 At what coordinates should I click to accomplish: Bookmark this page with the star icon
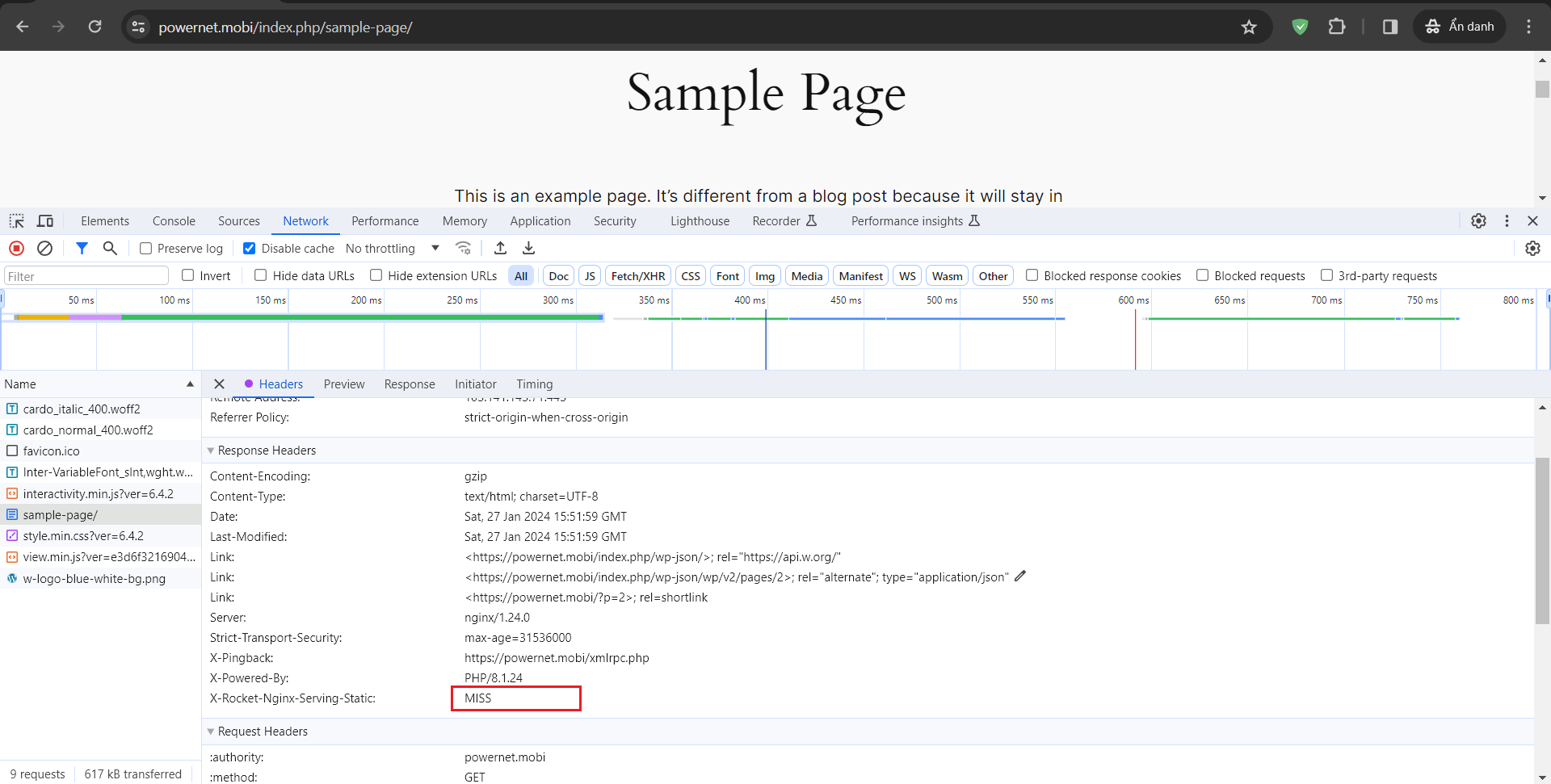[1249, 27]
